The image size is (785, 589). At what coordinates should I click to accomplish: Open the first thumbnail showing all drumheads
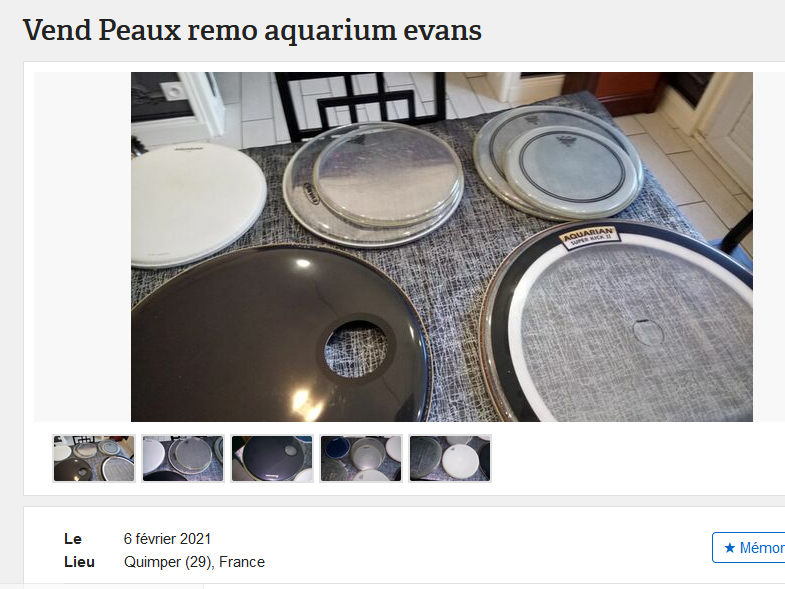pos(94,458)
